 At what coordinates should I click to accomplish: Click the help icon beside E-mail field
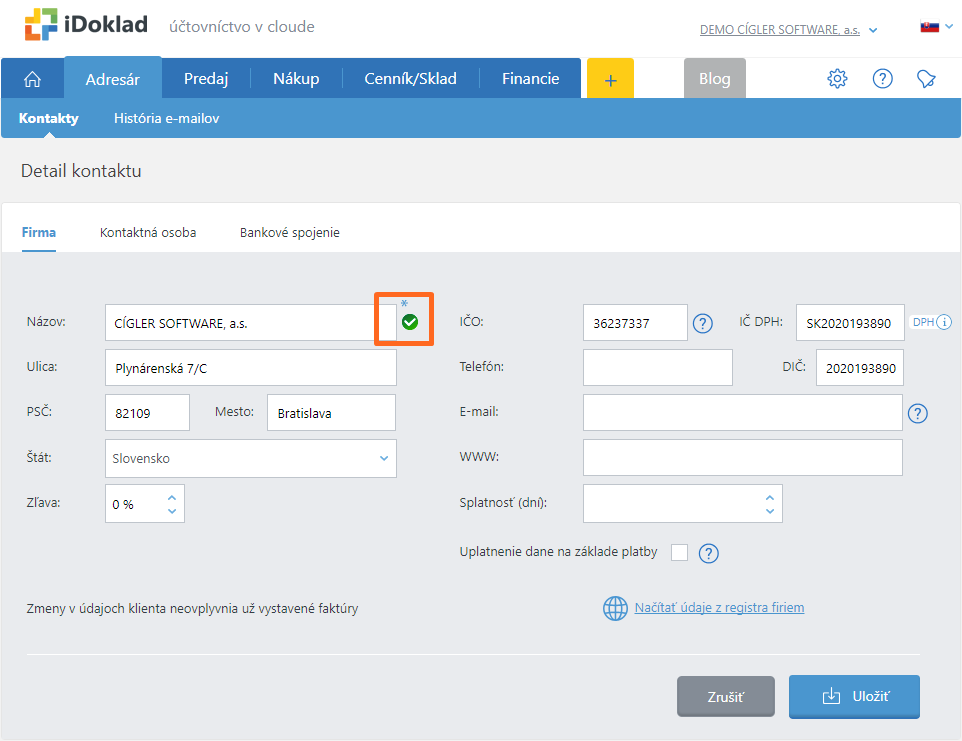tap(917, 413)
